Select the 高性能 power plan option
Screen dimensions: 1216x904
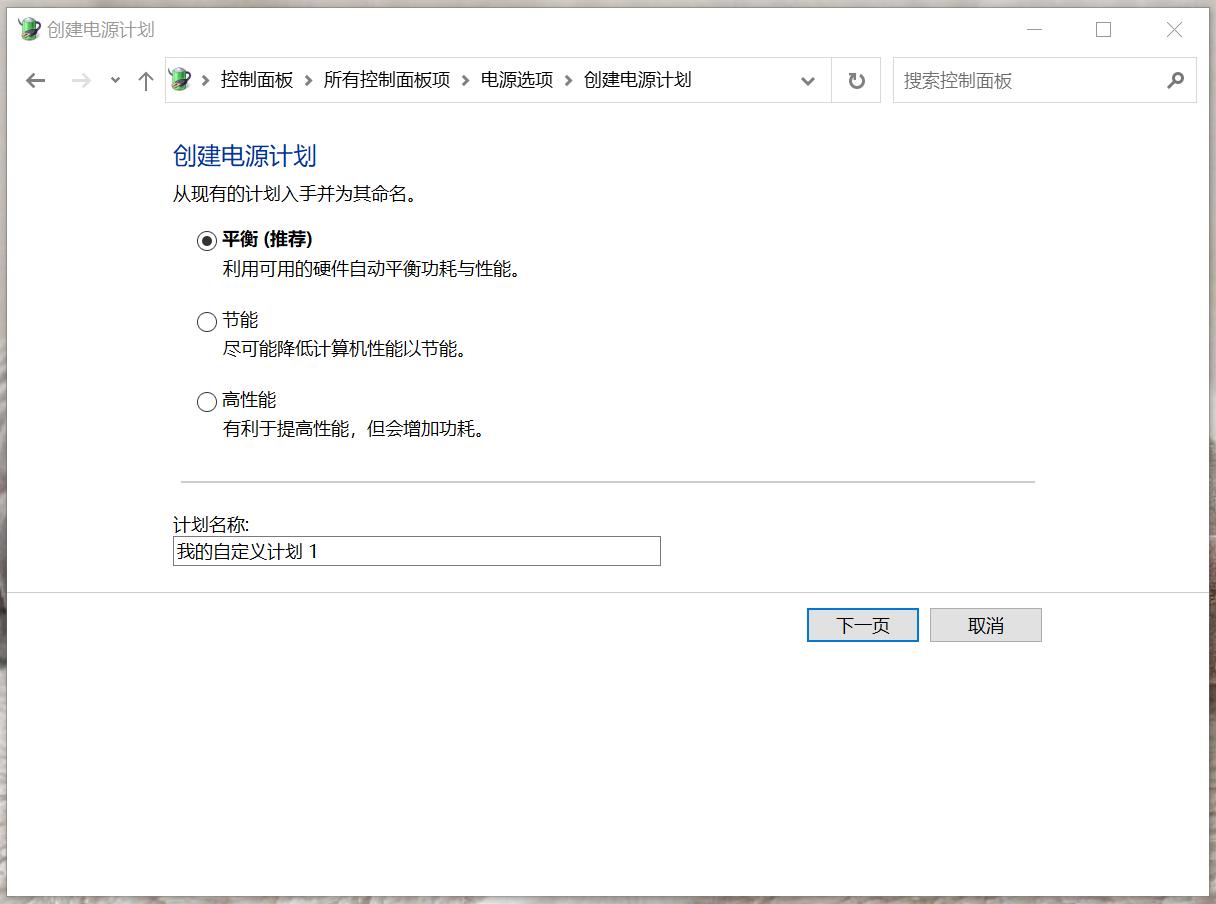coord(207,401)
